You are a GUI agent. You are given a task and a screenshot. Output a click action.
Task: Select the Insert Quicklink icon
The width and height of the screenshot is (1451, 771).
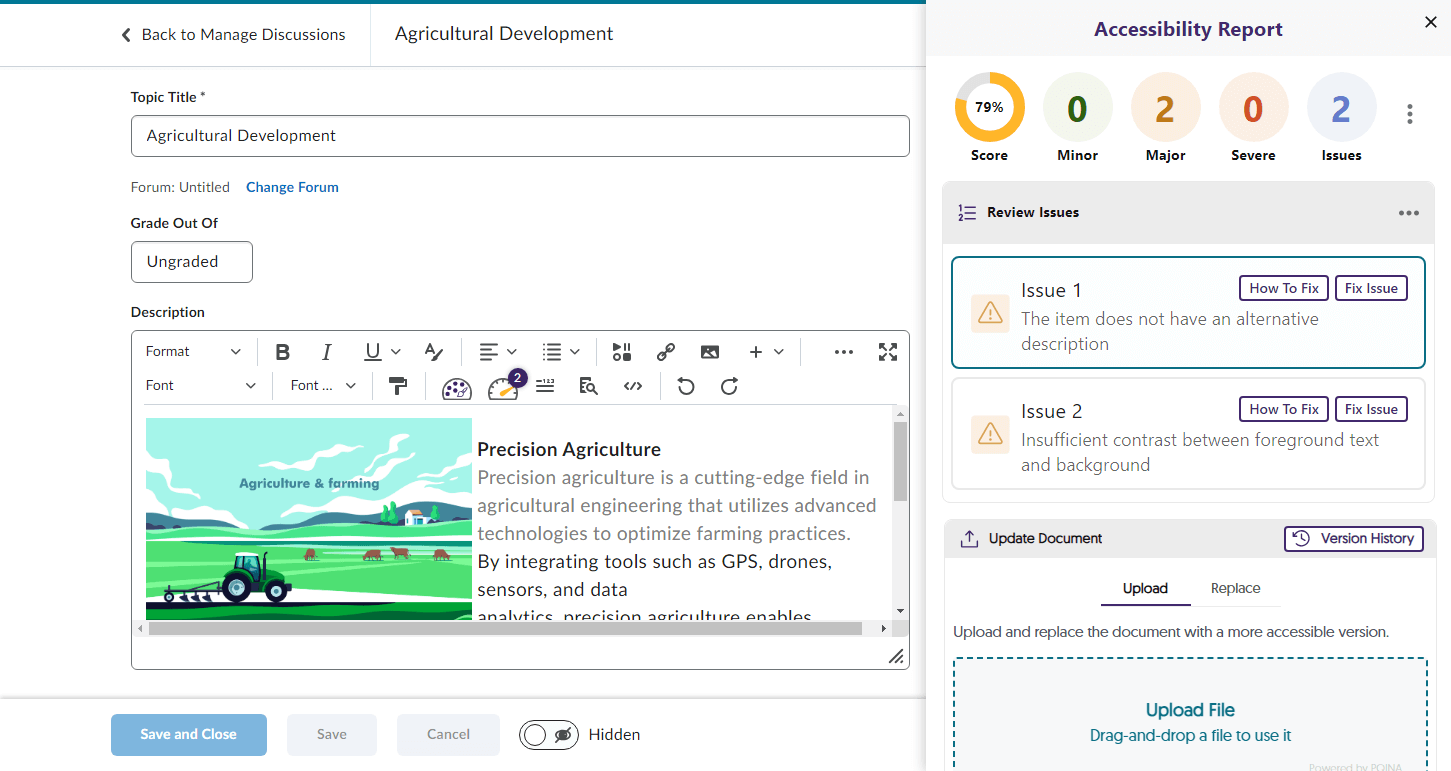[665, 351]
